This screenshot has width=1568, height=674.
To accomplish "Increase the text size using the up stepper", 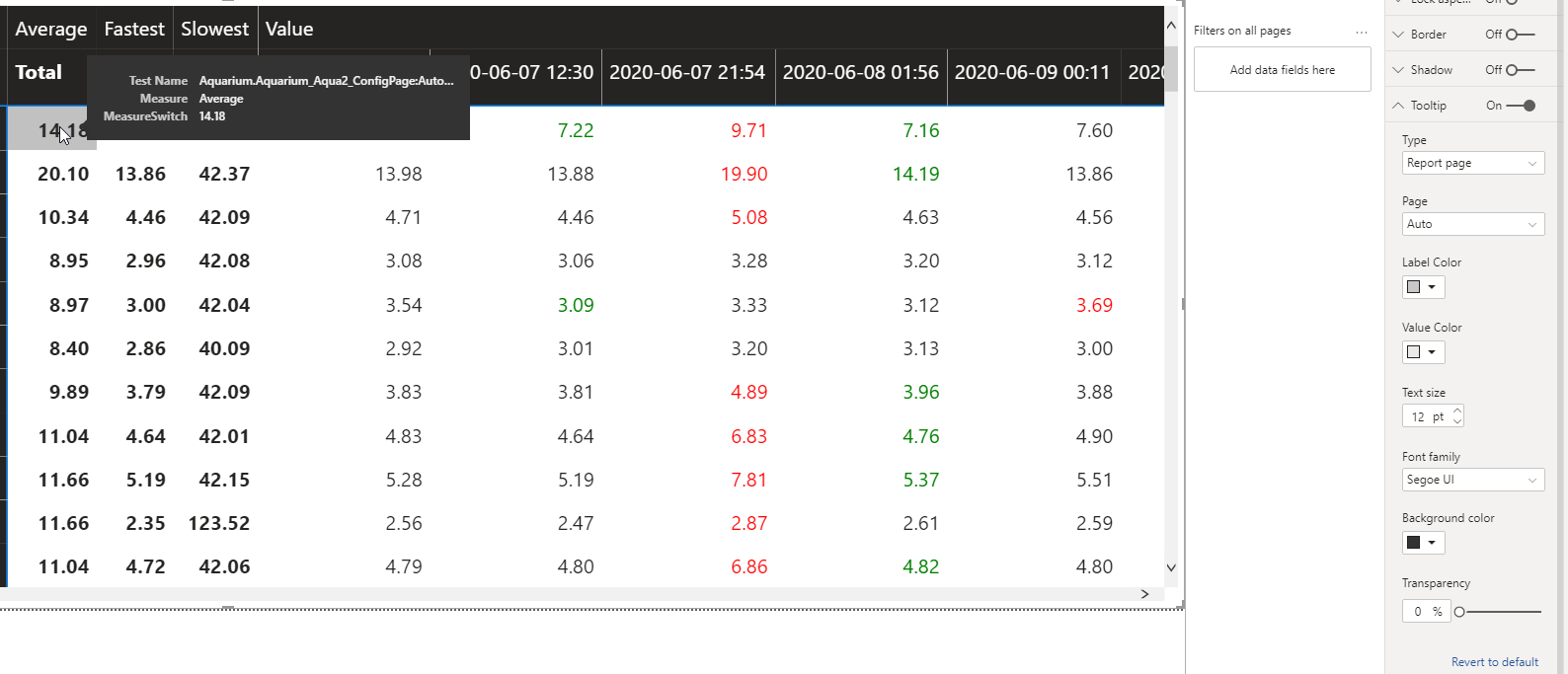I will [1457, 411].
